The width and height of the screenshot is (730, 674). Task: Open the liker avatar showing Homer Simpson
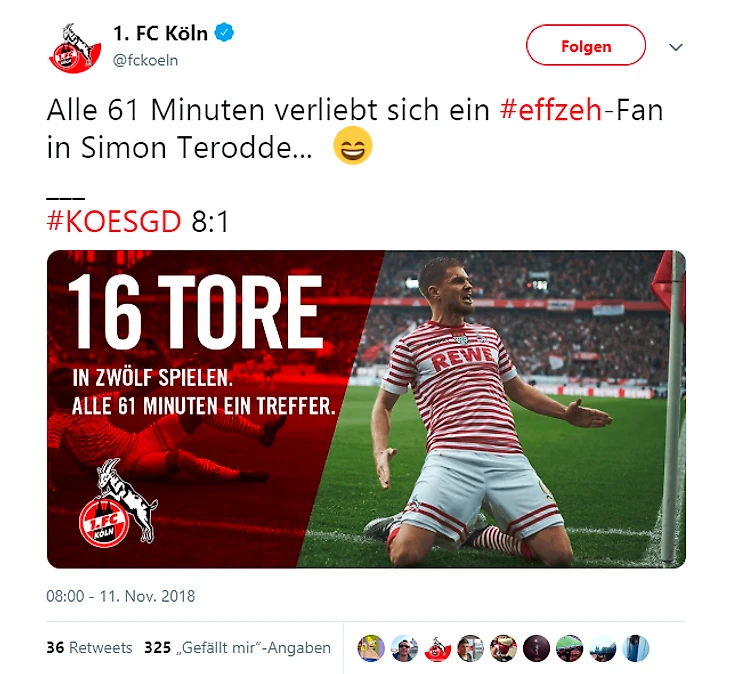(x=371, y=648)
